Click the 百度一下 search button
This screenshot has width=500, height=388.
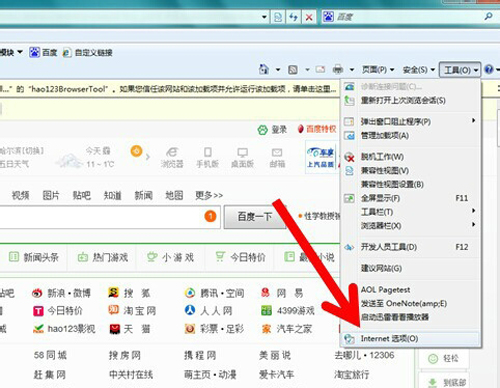[x=255, y=217]
